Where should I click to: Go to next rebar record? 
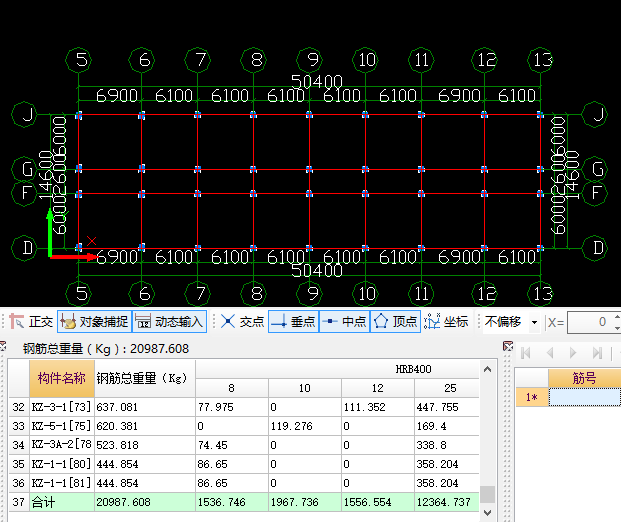click(x=573, y=352)
